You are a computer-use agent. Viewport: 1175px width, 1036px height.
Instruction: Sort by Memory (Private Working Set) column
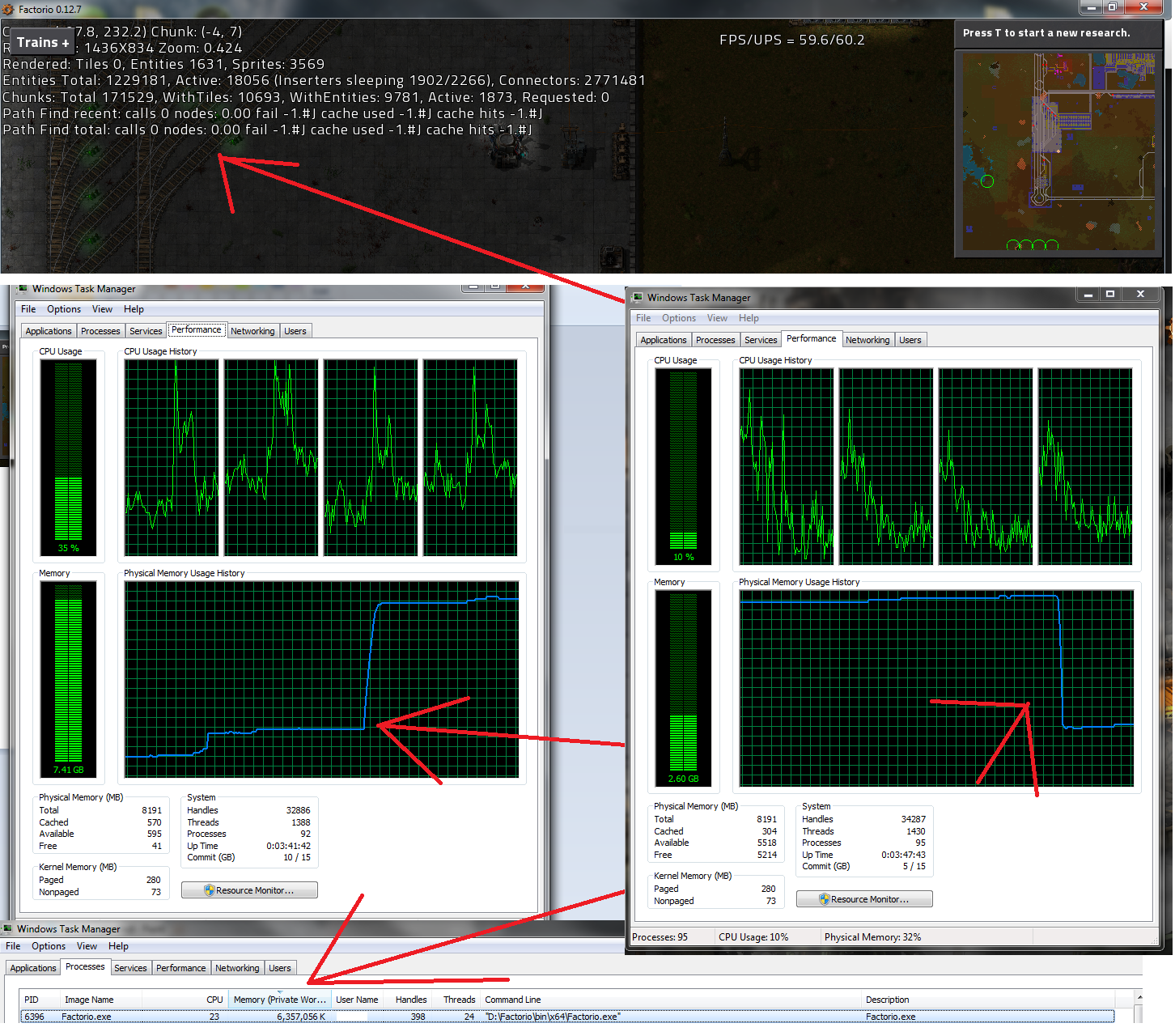[x=280, y=1000]
